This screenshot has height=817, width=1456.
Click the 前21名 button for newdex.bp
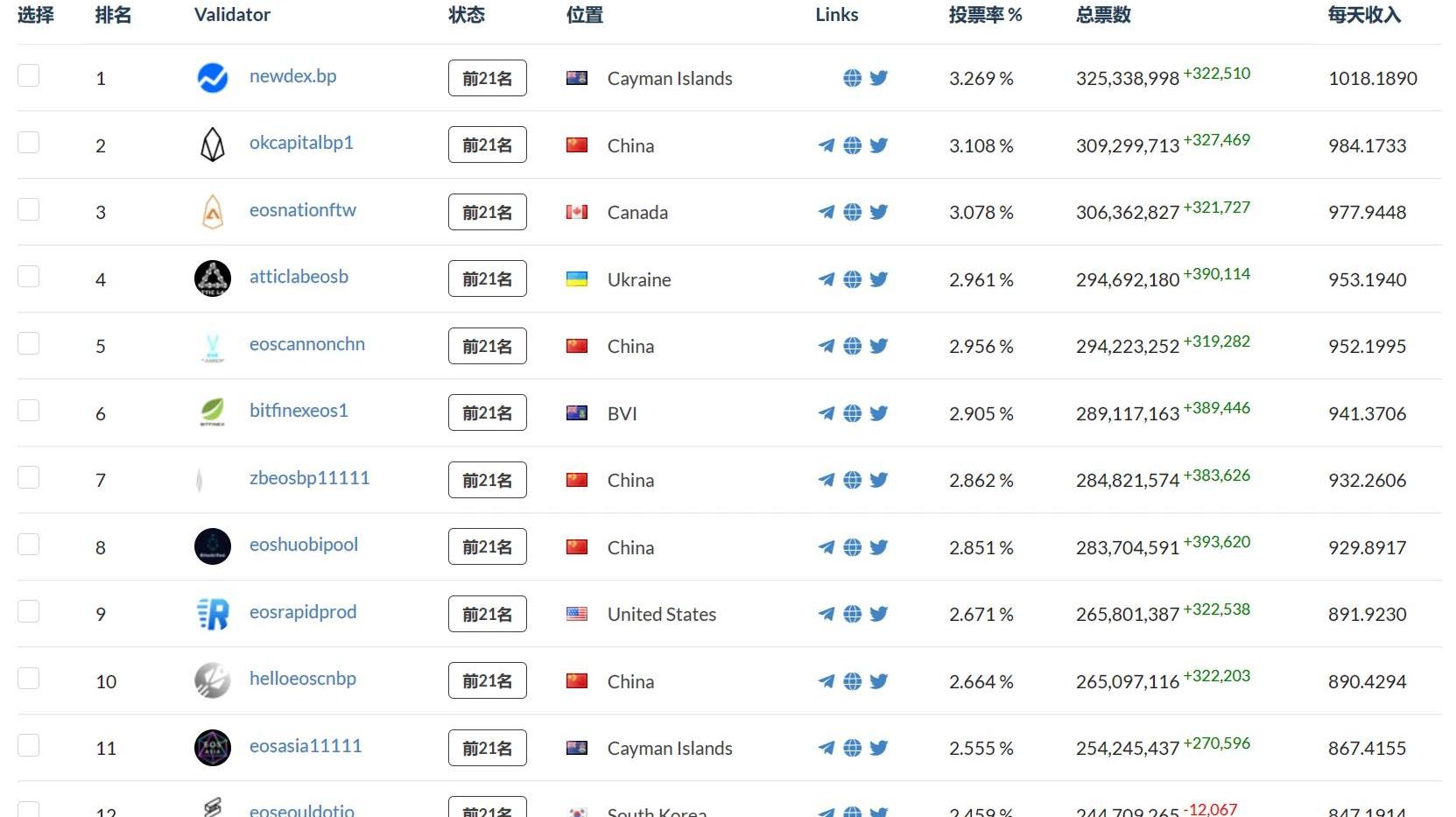click(x=488, y=78)
